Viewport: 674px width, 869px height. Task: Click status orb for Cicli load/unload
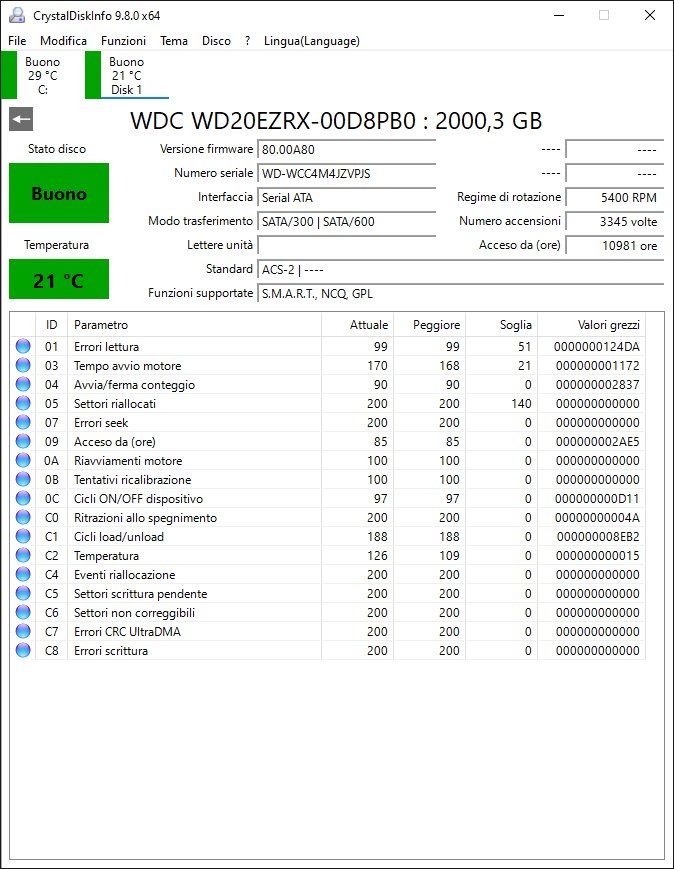23,536
